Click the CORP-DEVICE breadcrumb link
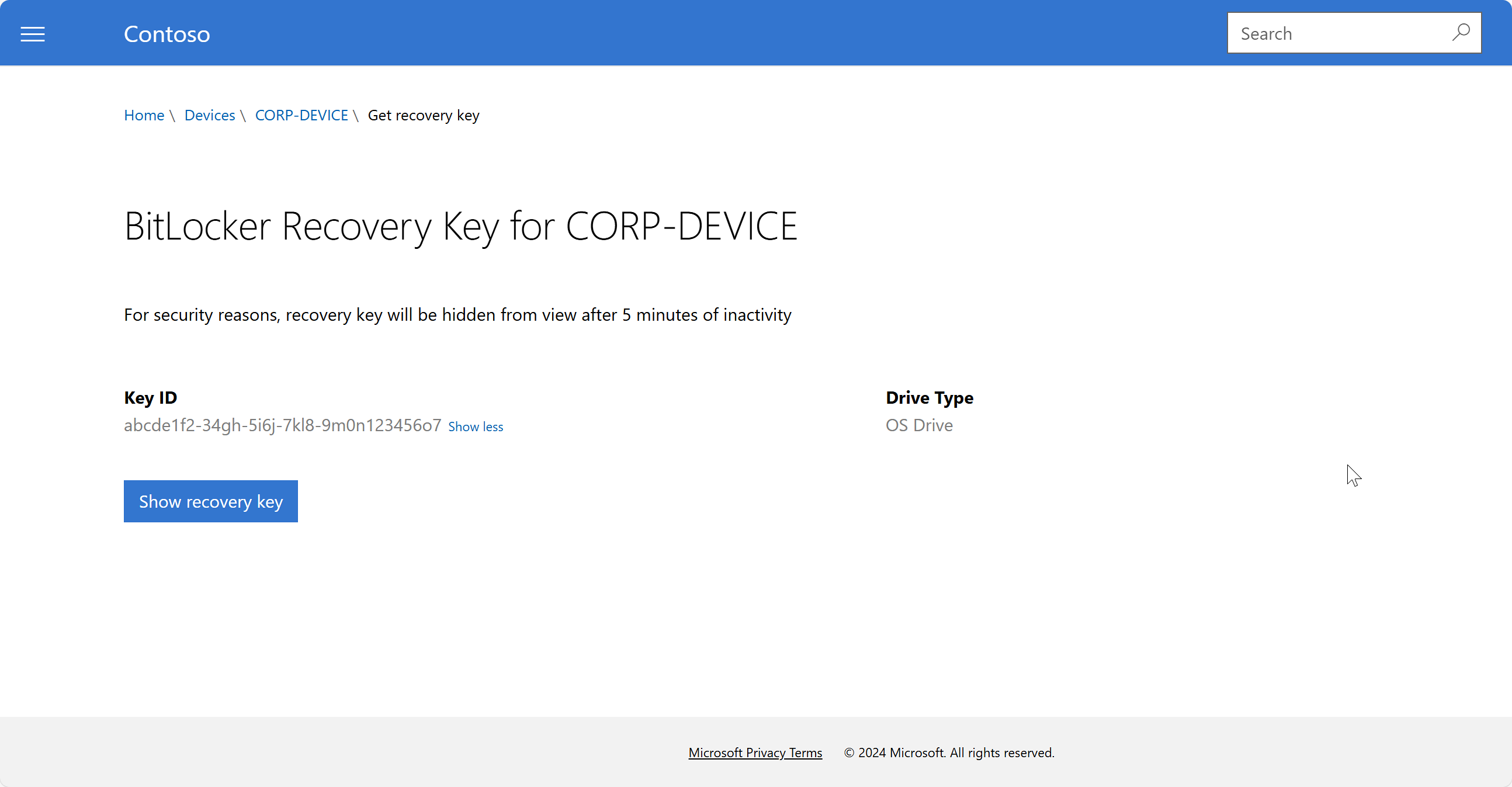The height and width of the screenshot is (787, 1512). 302,114
